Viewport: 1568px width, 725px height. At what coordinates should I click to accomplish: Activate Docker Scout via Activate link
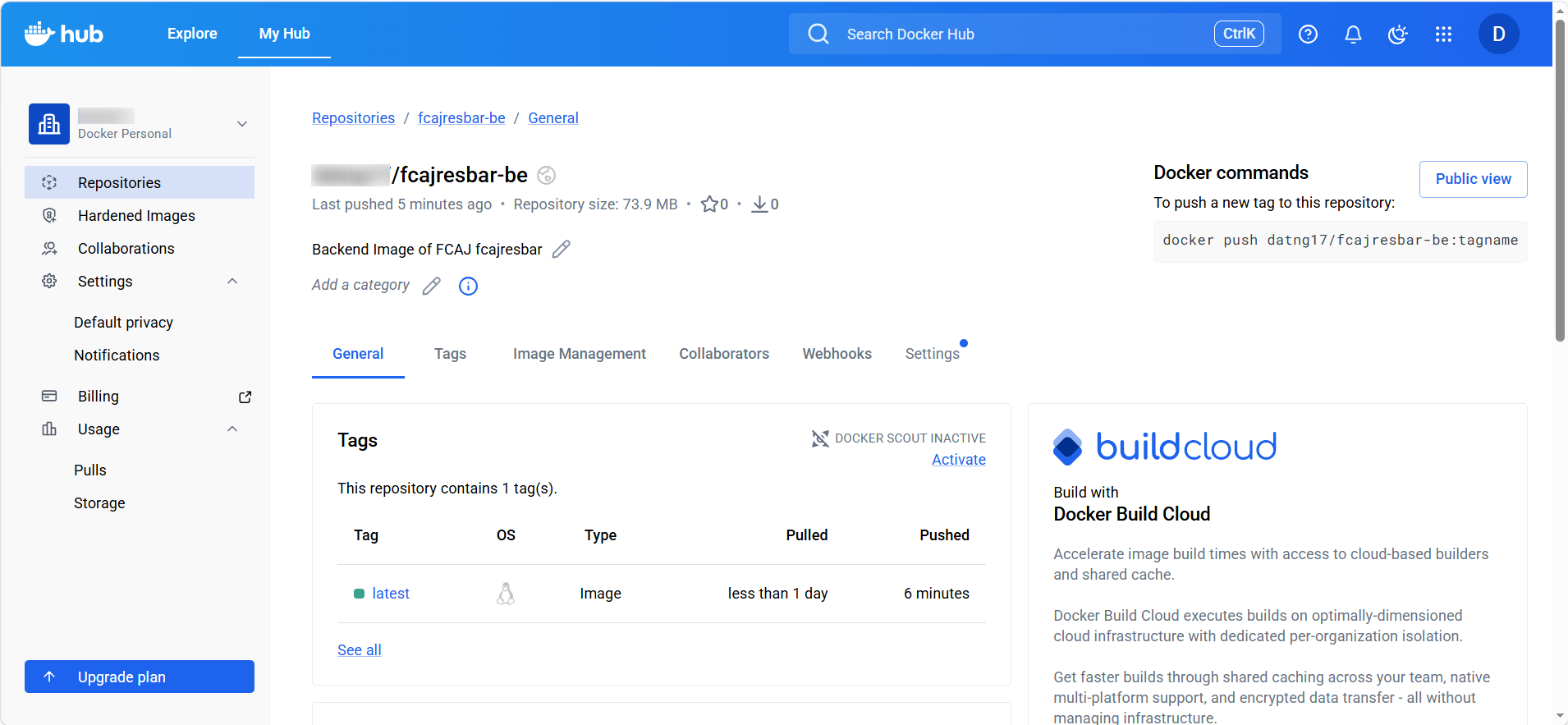point(958,460)
